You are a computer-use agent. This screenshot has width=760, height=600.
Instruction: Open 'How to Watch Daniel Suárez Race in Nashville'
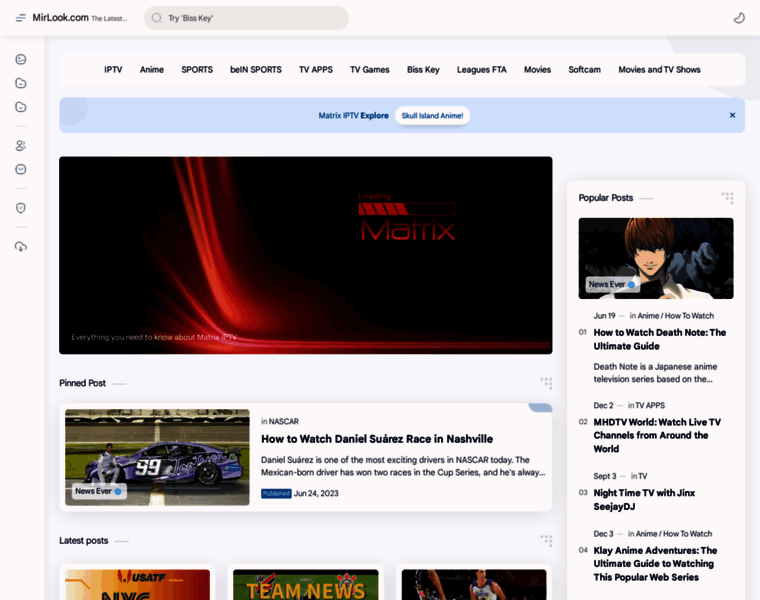(x=377, y=439)
